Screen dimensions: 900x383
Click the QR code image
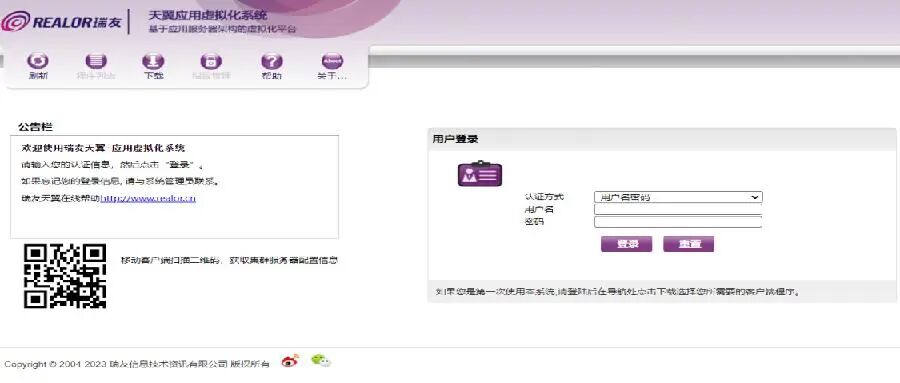pyautogui.click(x=65, y=276)
